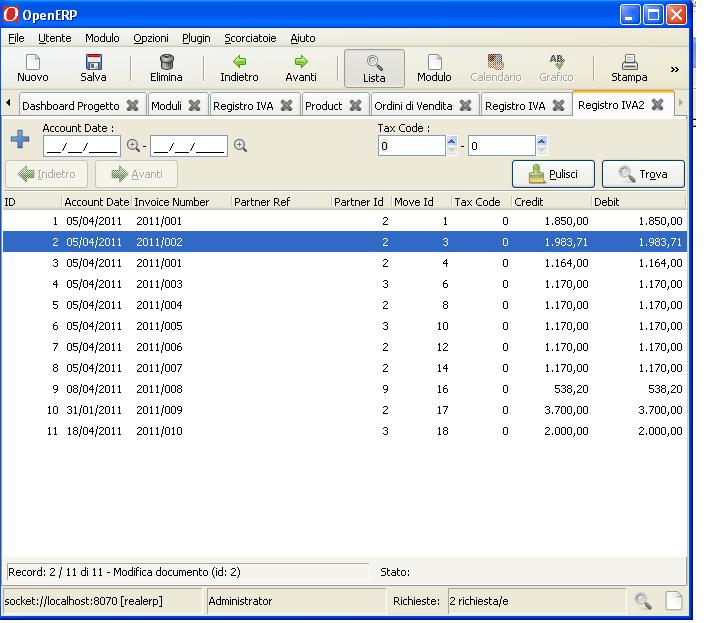Click the Pulisci button
Screen dimensions: 720x623
pos(553,174)
